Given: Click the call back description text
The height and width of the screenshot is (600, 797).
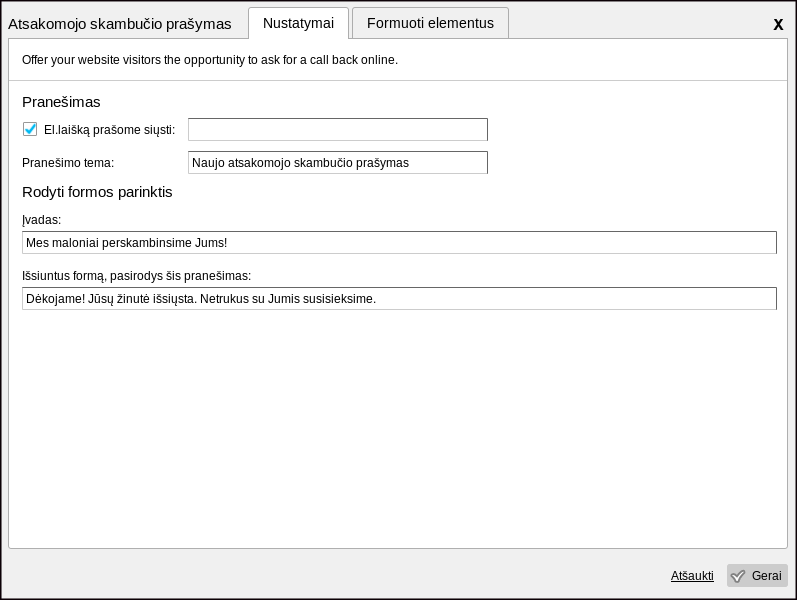Looking at the screenshot, I should point(210,60).
